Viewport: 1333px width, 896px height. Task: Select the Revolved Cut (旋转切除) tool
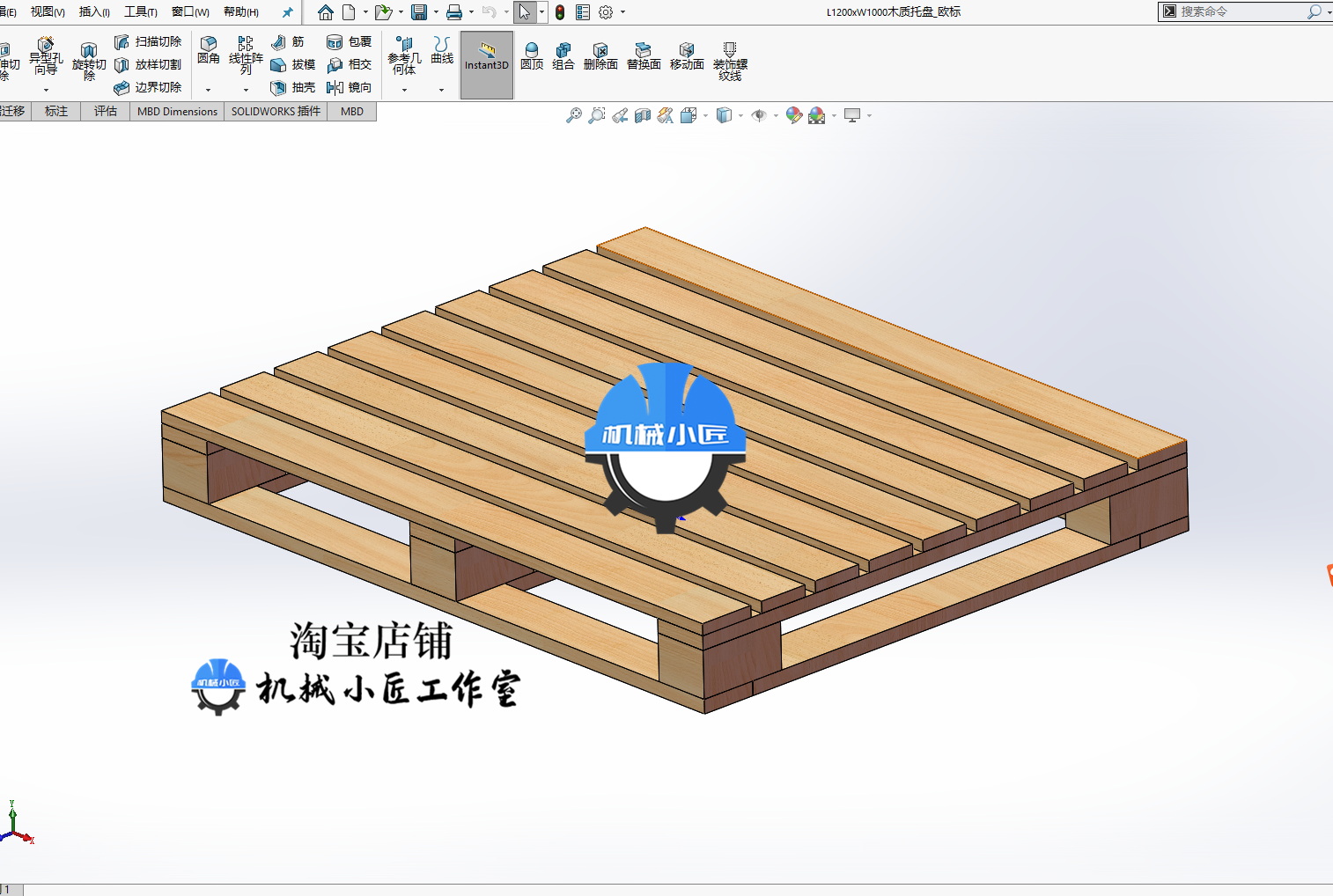coord(89,61)
